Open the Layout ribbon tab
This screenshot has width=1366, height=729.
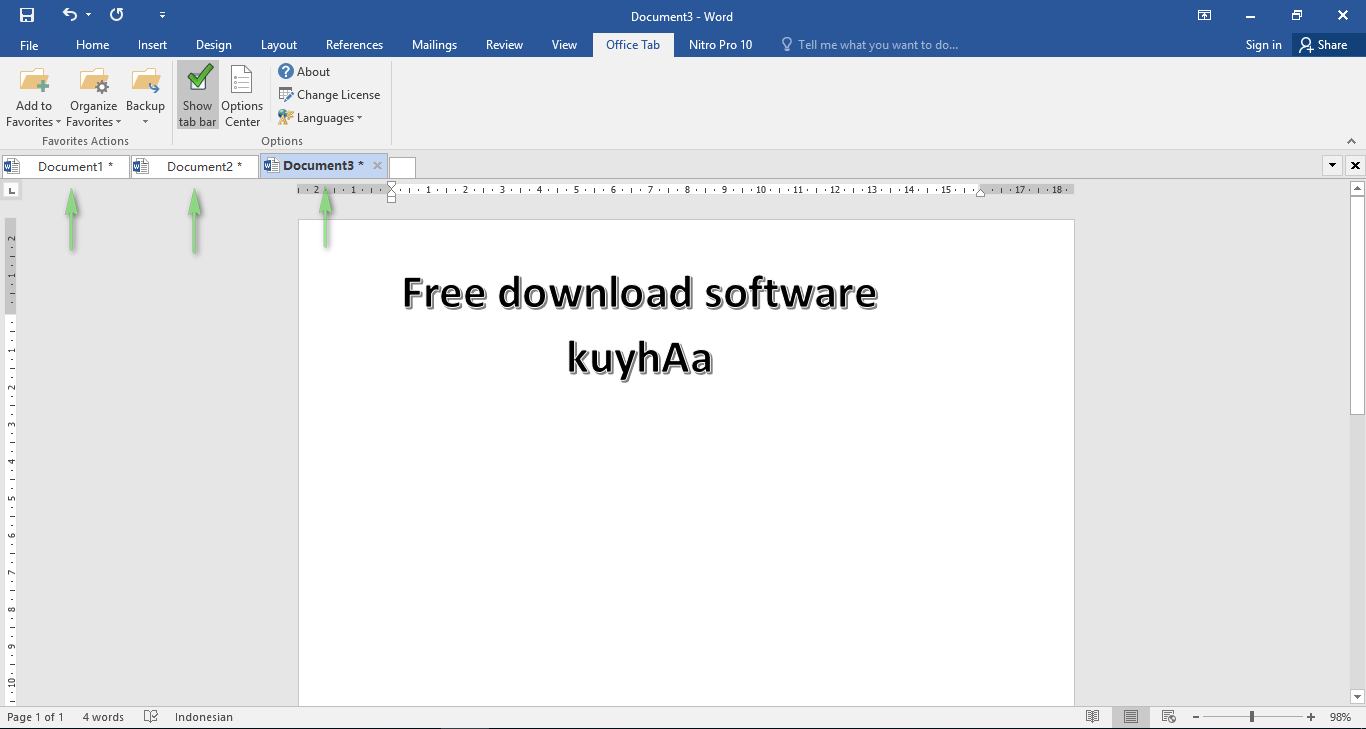tap(279, 45)
